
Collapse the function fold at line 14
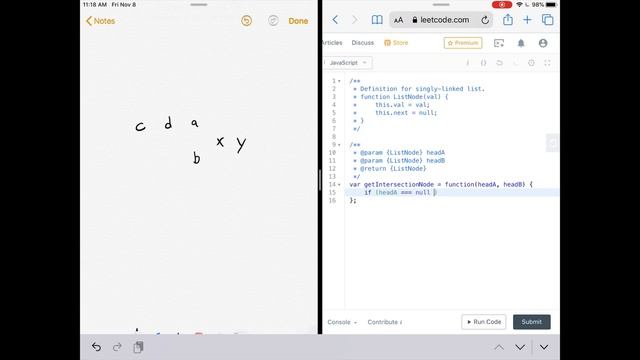[339, 185]
